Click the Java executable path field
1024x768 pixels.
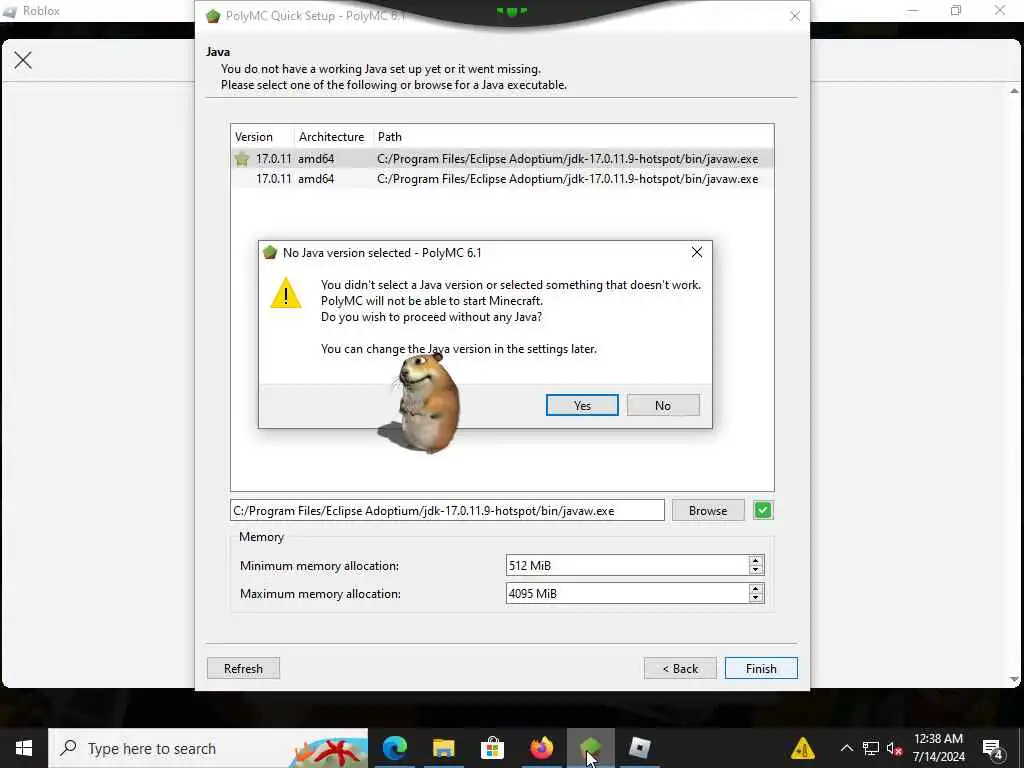pyautogui.click(x=447, y=511)
